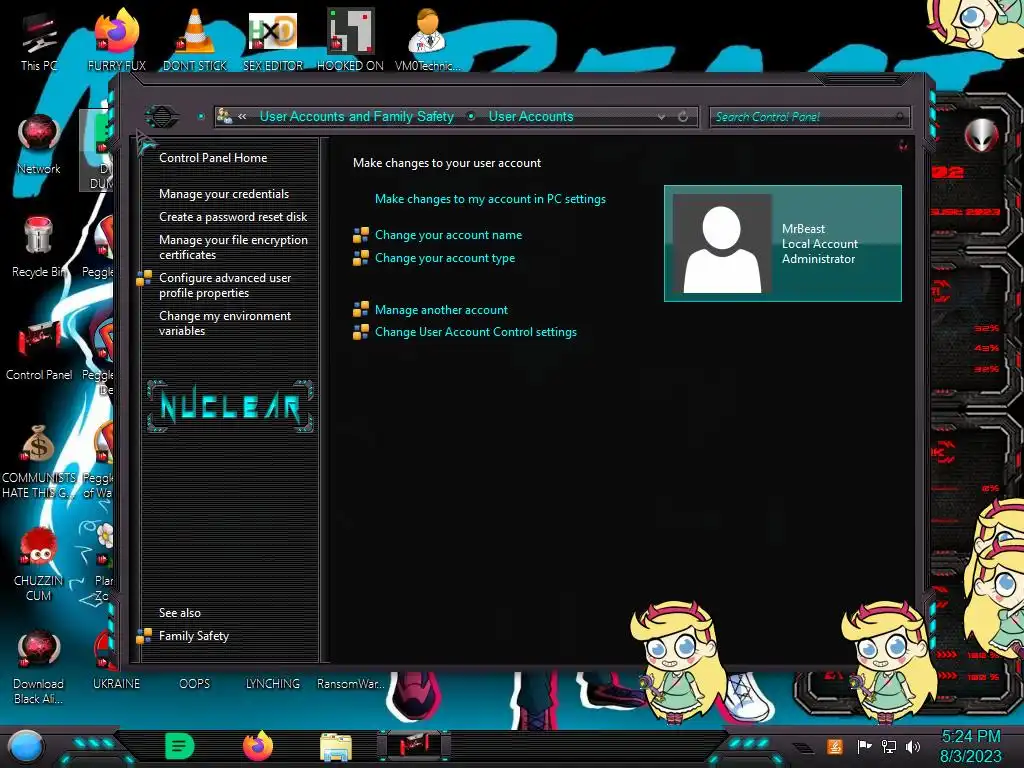
Task: Open Create a password reset disk
Action: click(x=232, y=217)
